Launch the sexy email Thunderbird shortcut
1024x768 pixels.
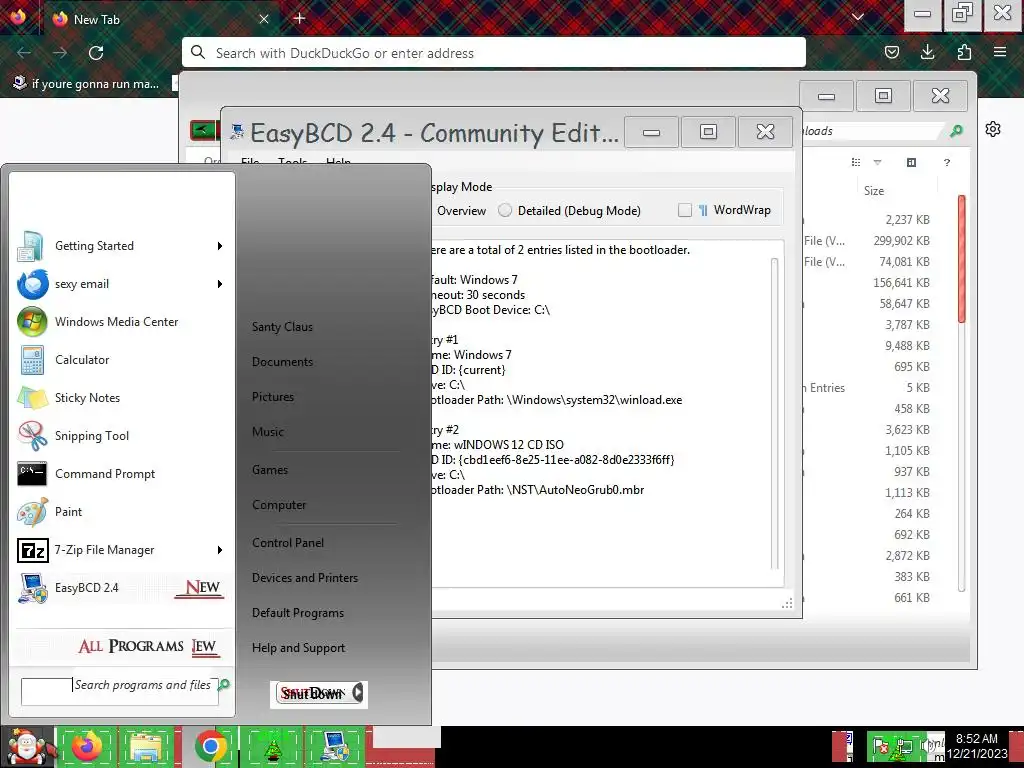click(x=121, y=284)
